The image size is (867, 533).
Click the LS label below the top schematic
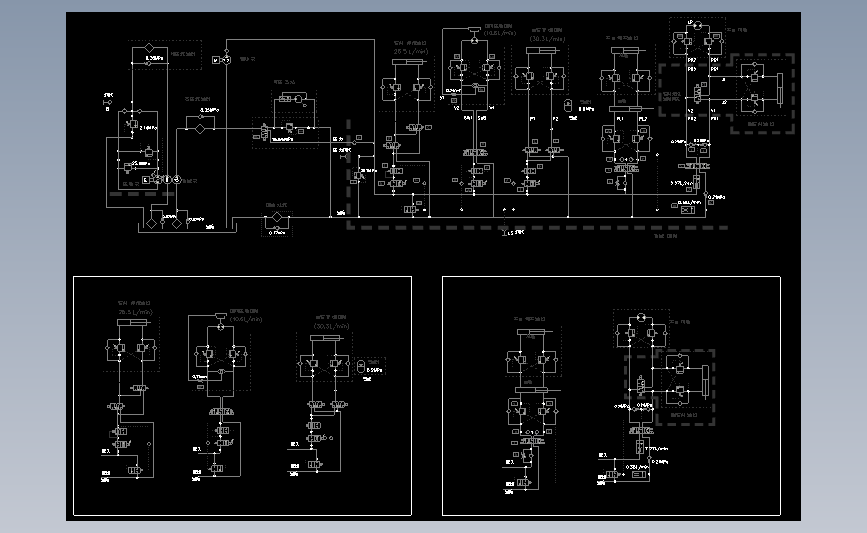509,233
